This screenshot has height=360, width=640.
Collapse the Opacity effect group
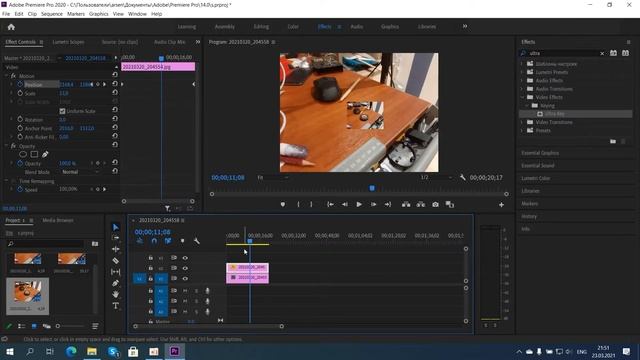[x=6, y=146]
